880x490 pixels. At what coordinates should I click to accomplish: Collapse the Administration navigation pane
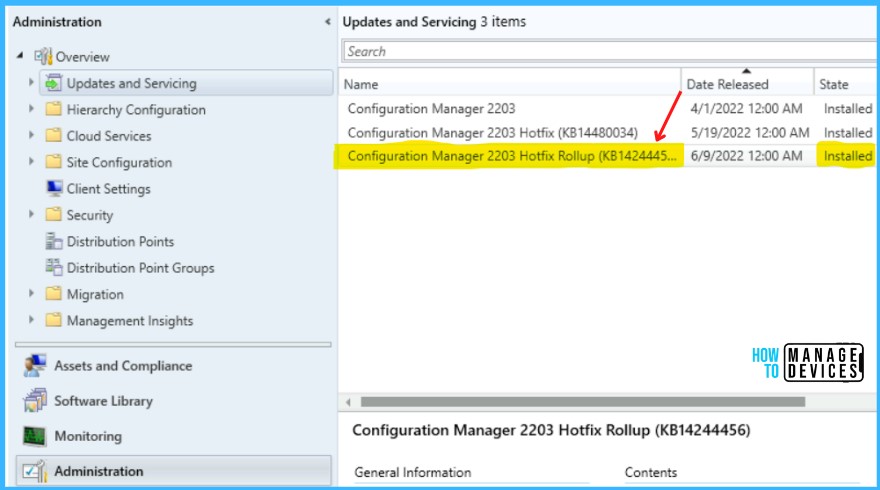pos(327,22)
